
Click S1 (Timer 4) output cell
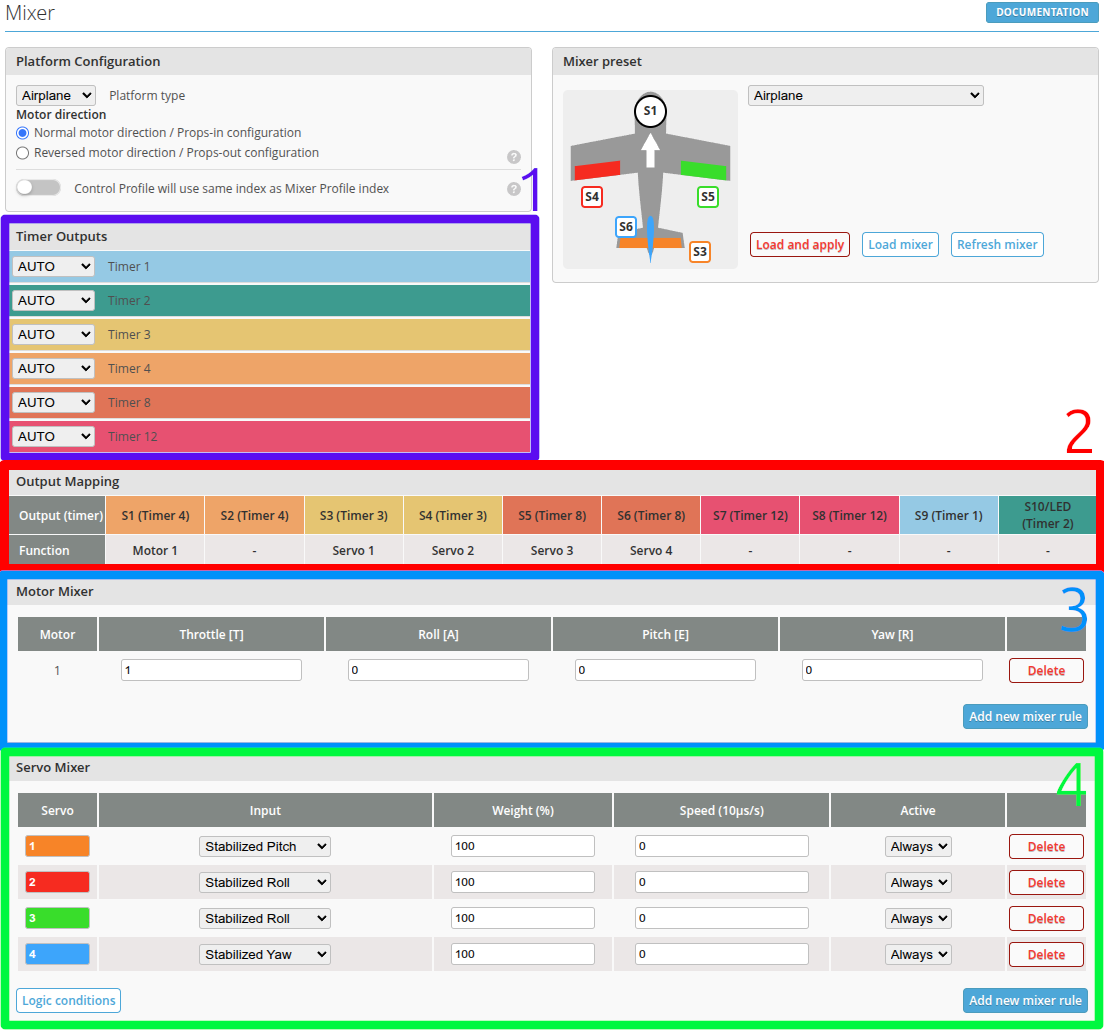point(156,515)
